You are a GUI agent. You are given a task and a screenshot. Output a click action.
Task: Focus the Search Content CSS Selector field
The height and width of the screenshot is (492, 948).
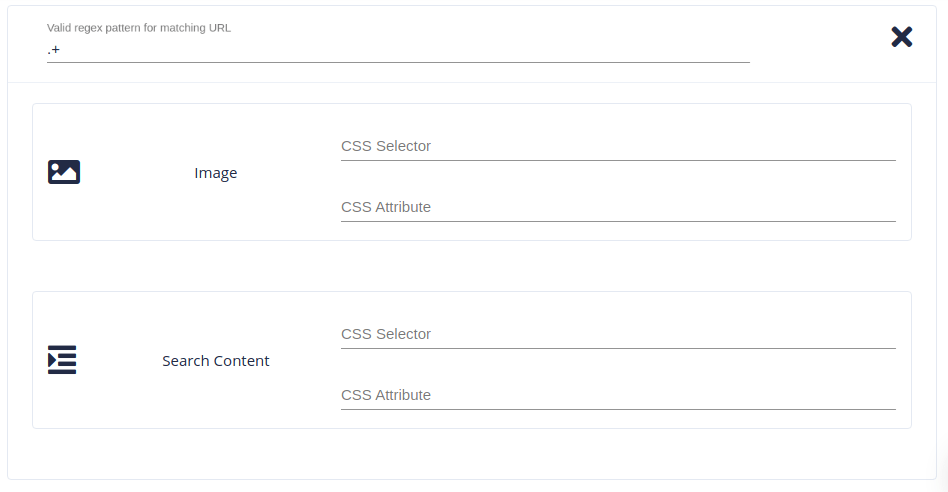pos(617,334)
